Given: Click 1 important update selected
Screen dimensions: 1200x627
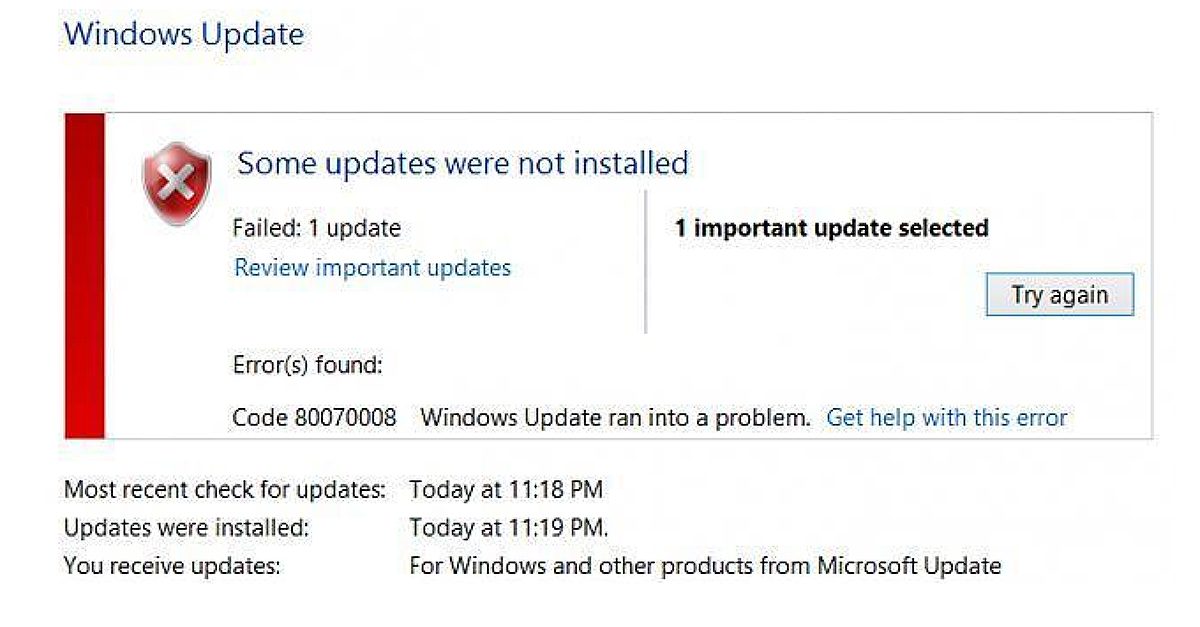Looking at the screenshot, I should pyautogui.click(x=831, y=228).
